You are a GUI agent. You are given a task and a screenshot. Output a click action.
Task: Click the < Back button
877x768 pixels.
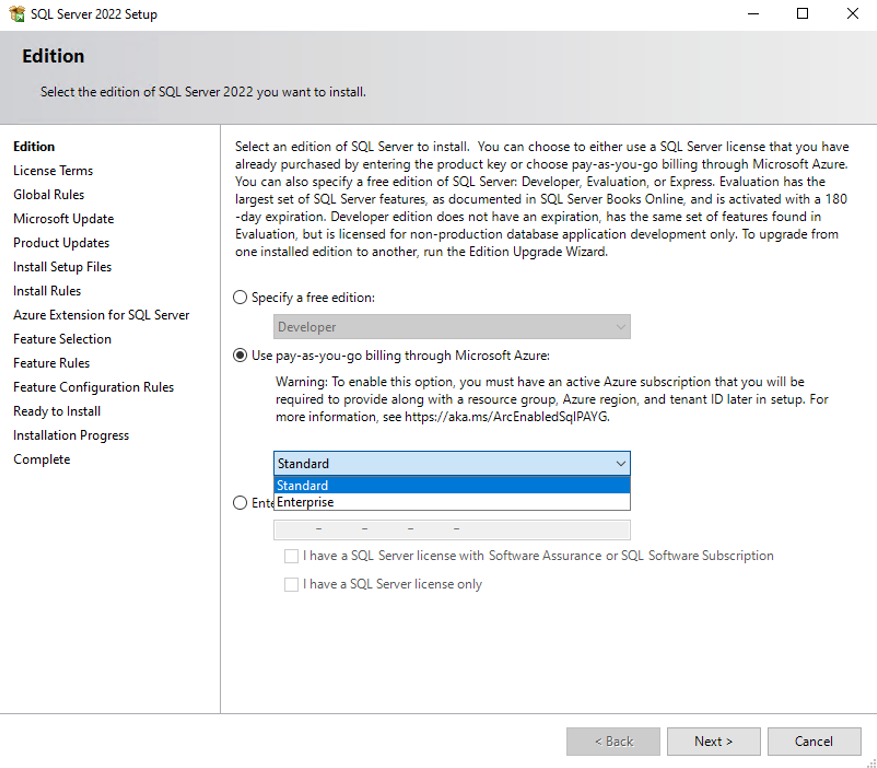[x=613, y=741]
